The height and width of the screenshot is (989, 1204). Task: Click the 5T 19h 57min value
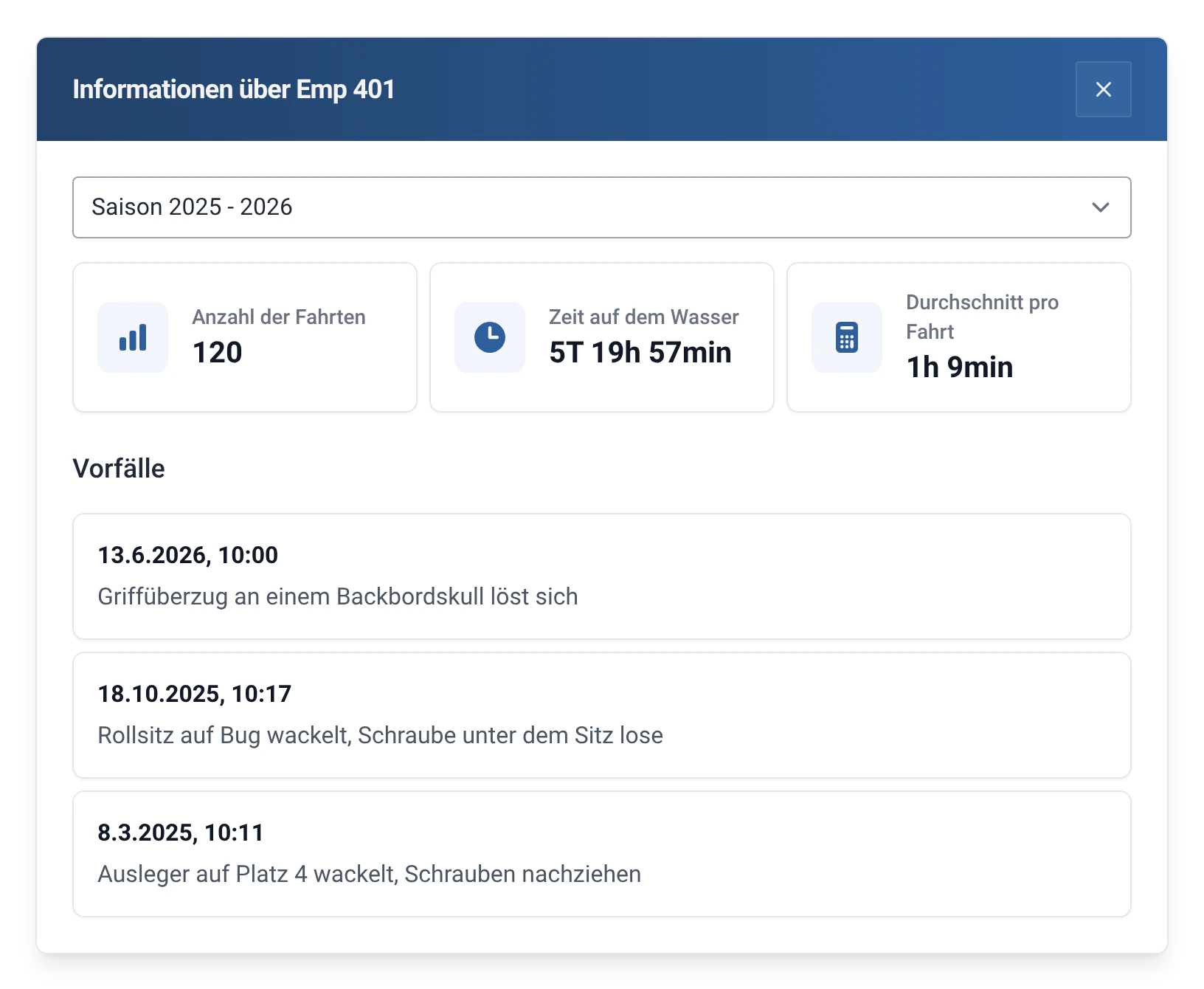[640, 353]
